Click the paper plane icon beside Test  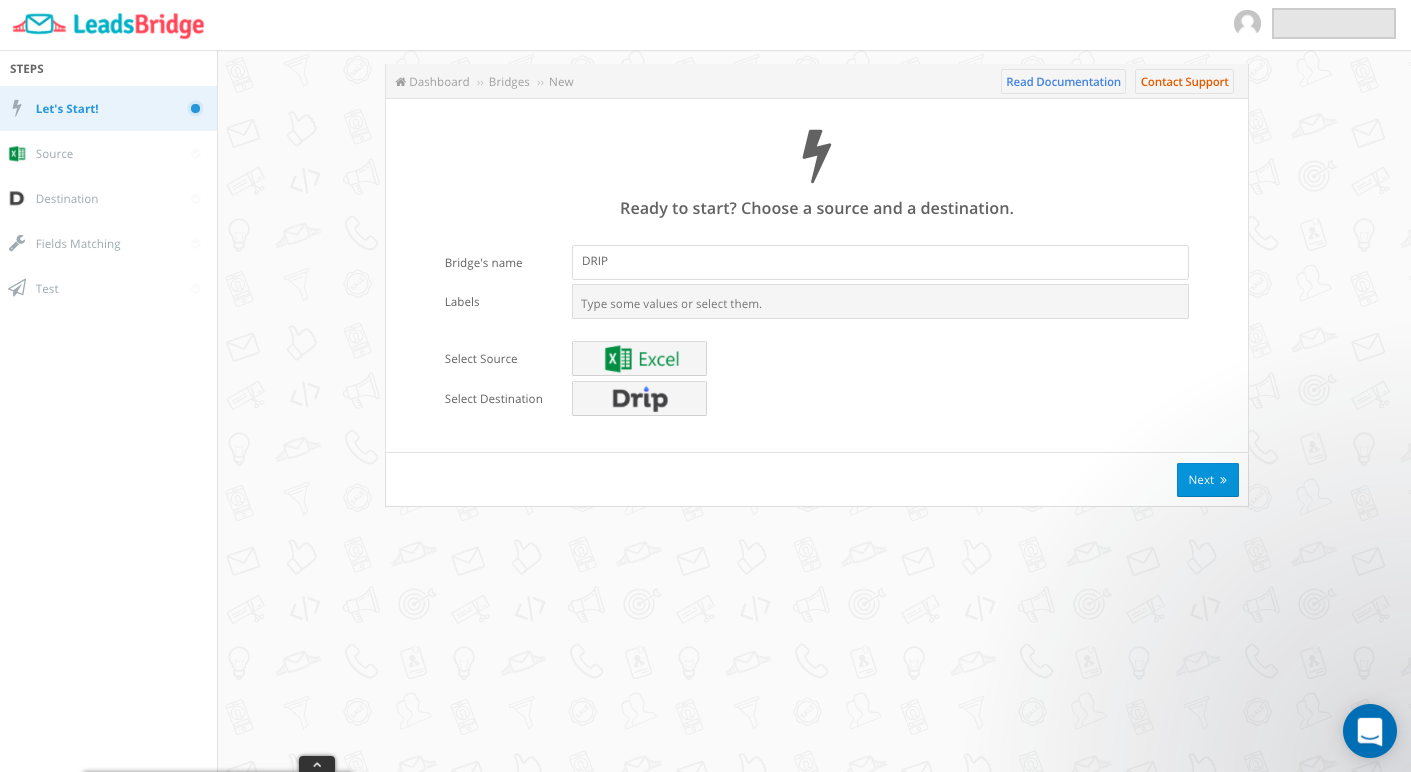coord(17,288)
